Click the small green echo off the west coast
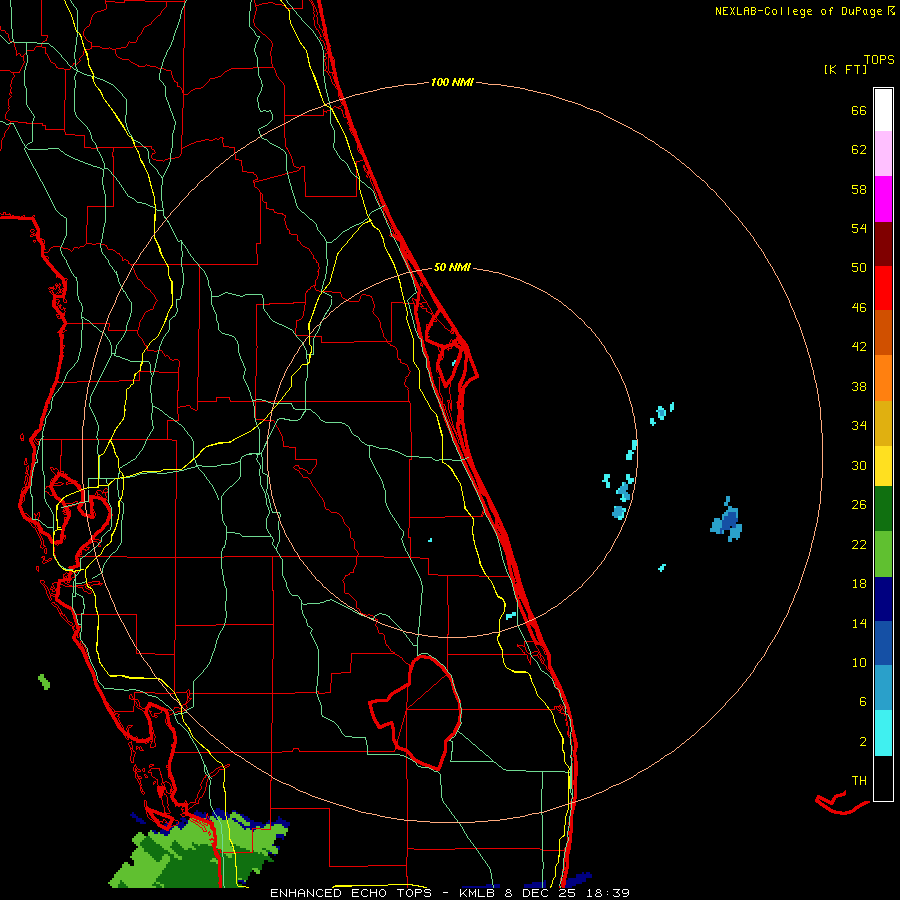The height and width of the screenshot is (900, 900). 44,682
